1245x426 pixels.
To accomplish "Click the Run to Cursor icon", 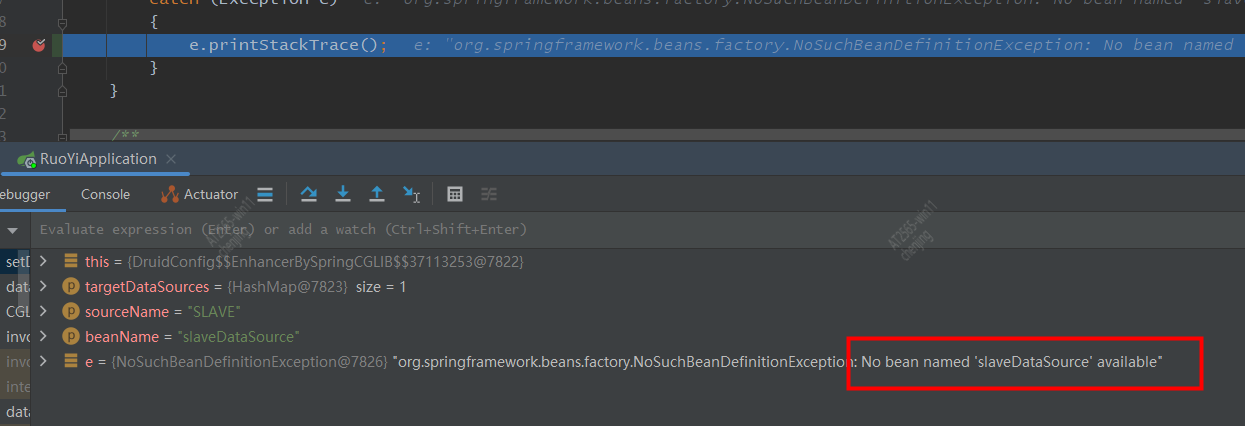I will pos(411,194).
